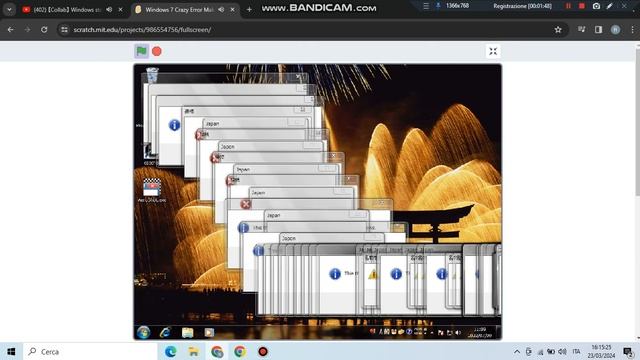Take a Bandicam screenshot with camera icon
640x360 pixels.
pyautogui.click(x=596, y=6)
